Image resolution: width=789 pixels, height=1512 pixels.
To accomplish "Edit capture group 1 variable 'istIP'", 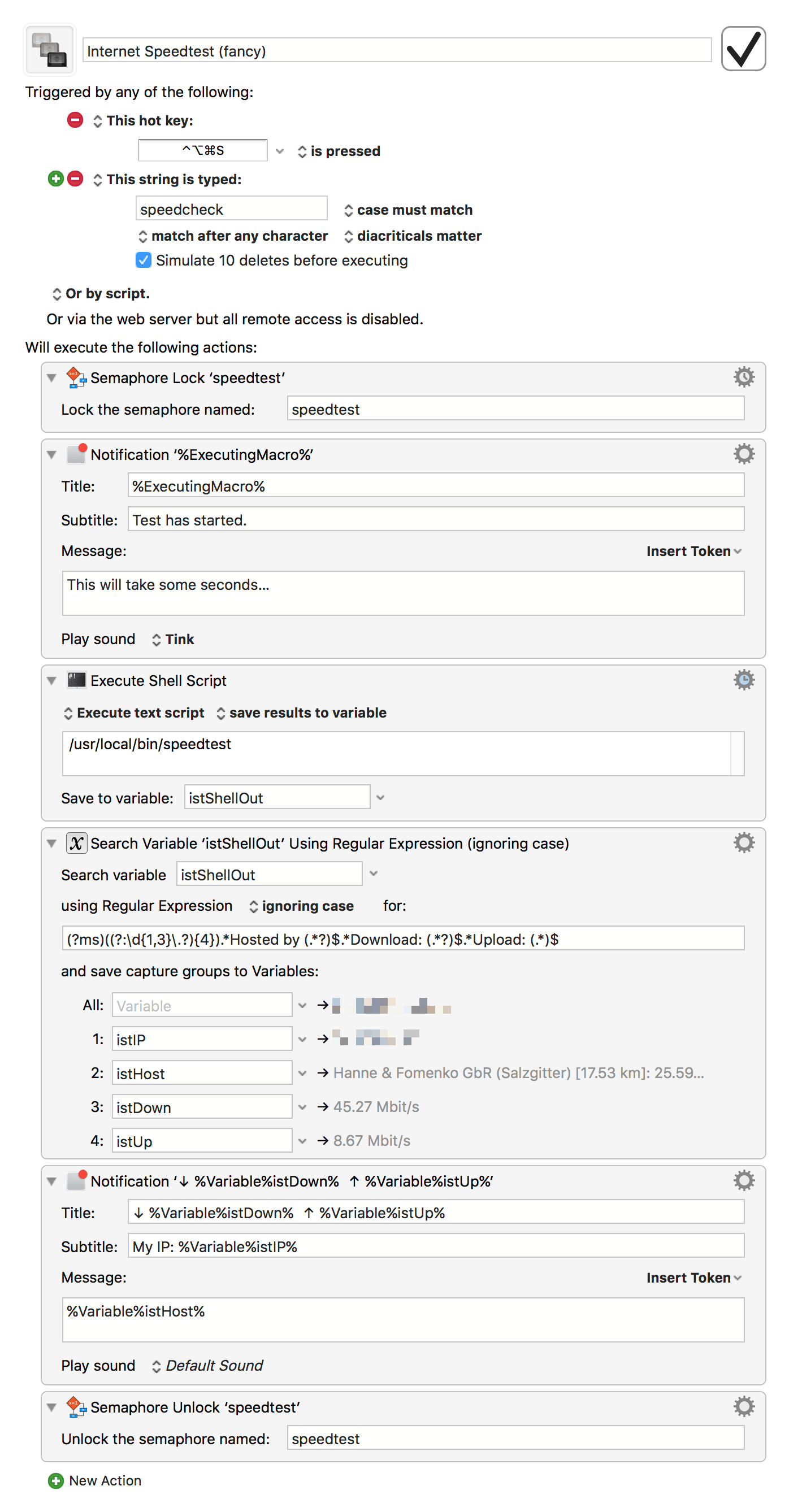I will tap(202, 1040).
